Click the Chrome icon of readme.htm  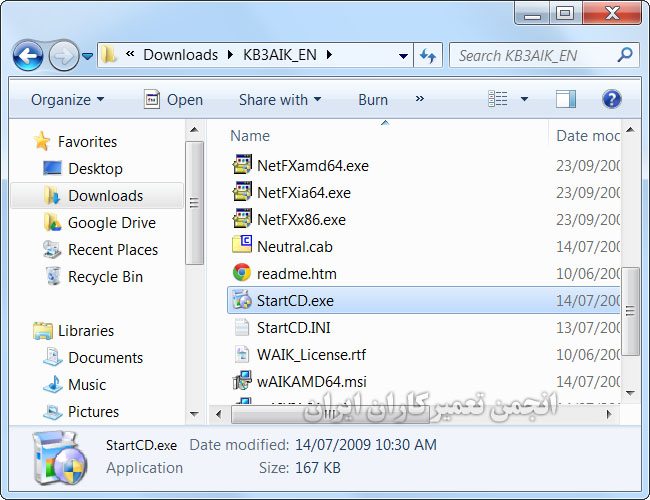coord(242,273)
